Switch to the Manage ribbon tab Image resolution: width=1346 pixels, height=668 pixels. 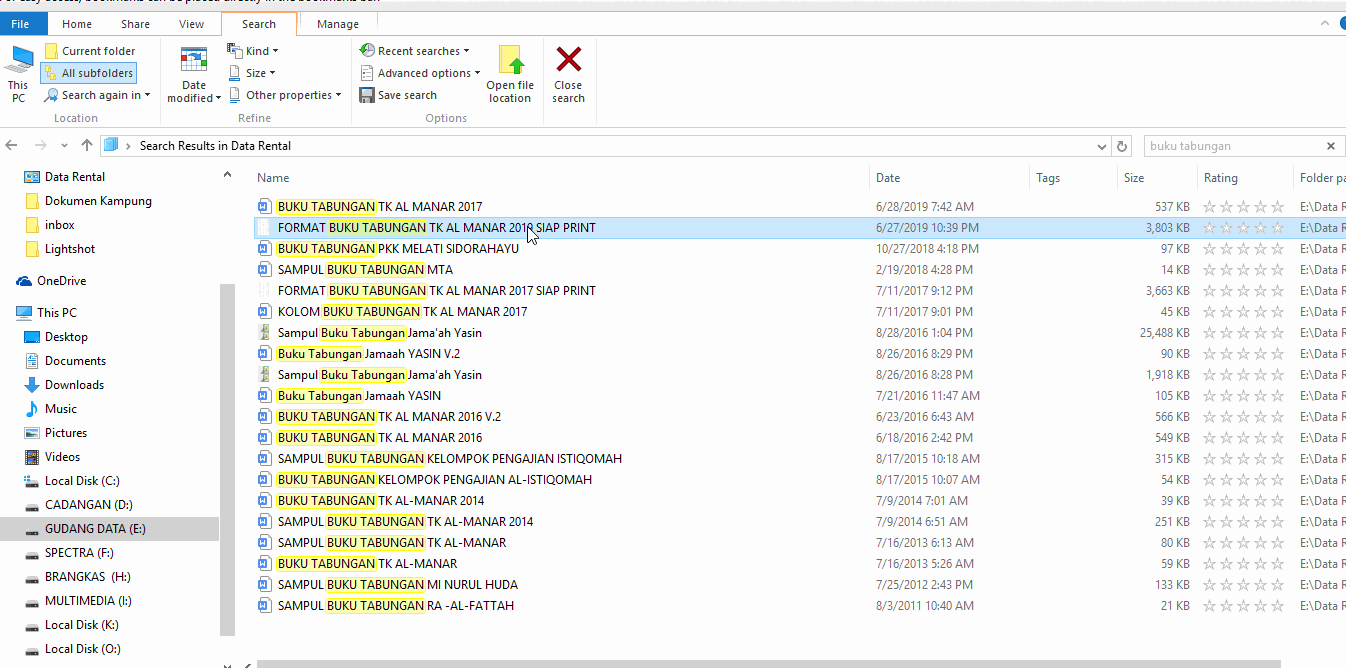[338, 24]
